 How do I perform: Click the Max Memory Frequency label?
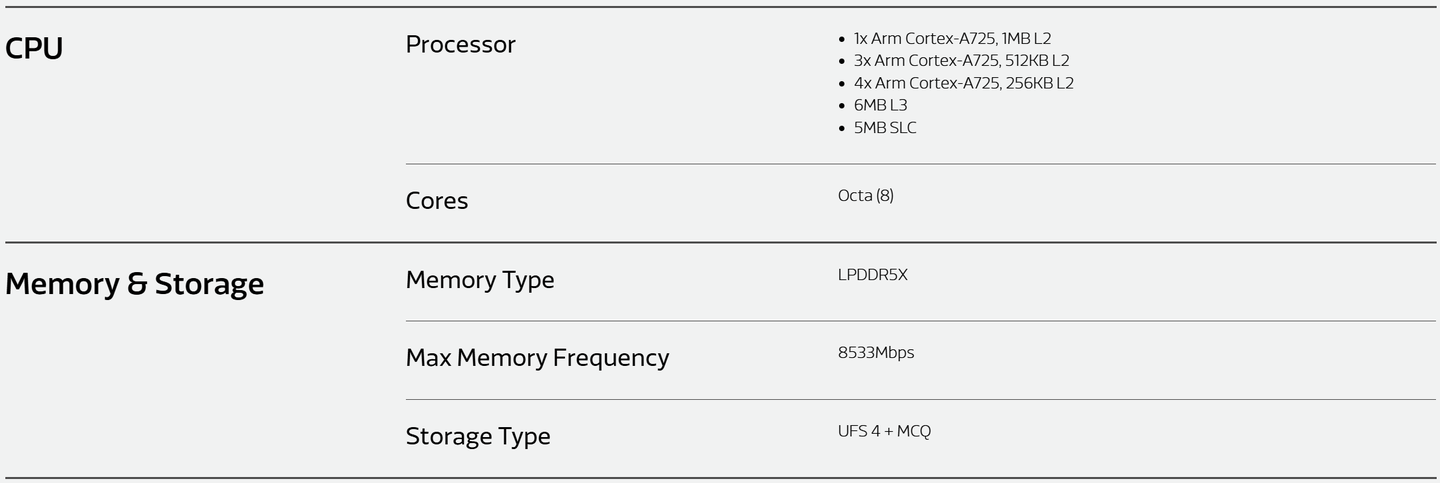point(538,358)
